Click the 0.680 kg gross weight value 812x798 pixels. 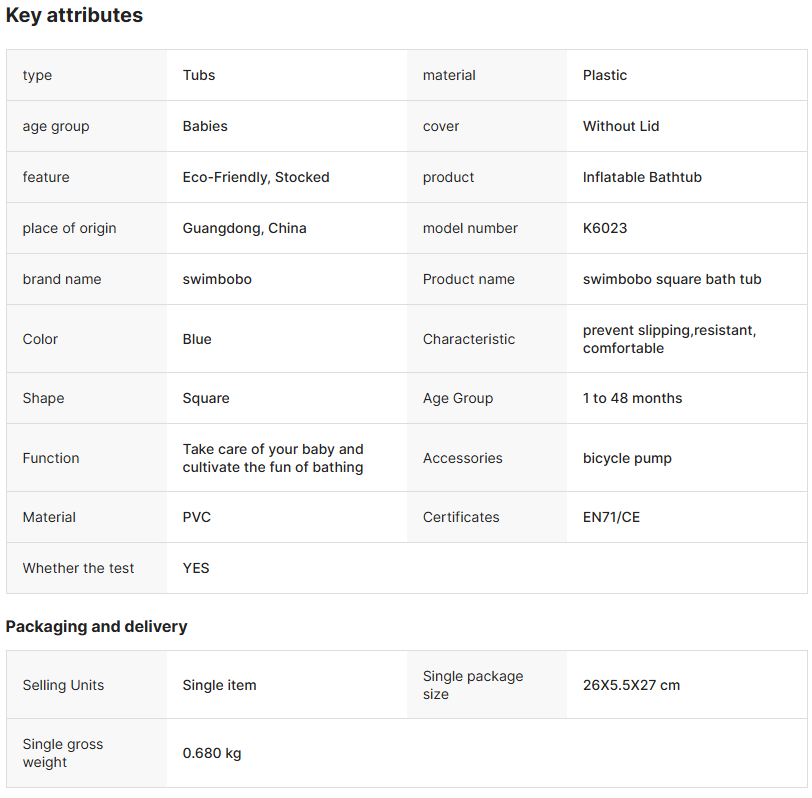click(x=212, y=753)
